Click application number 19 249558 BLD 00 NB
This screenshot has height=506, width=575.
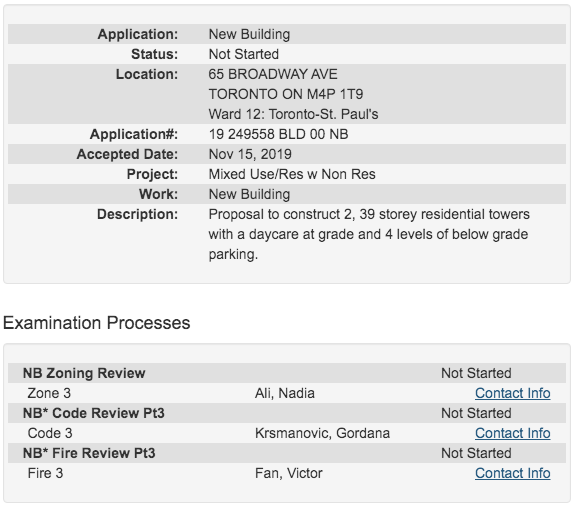[x=278, y=134]
